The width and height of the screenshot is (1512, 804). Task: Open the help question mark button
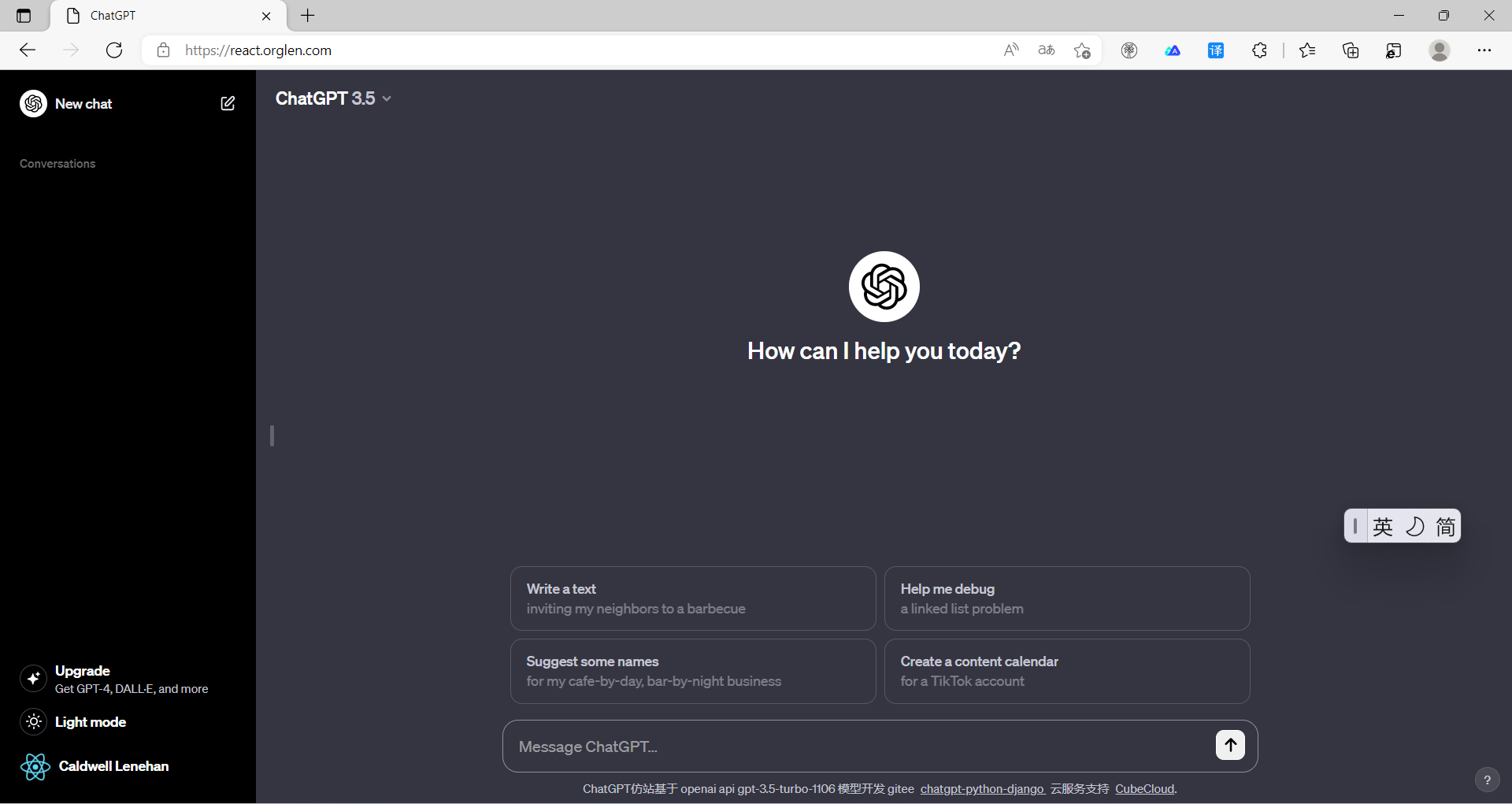click(1487, 780)
